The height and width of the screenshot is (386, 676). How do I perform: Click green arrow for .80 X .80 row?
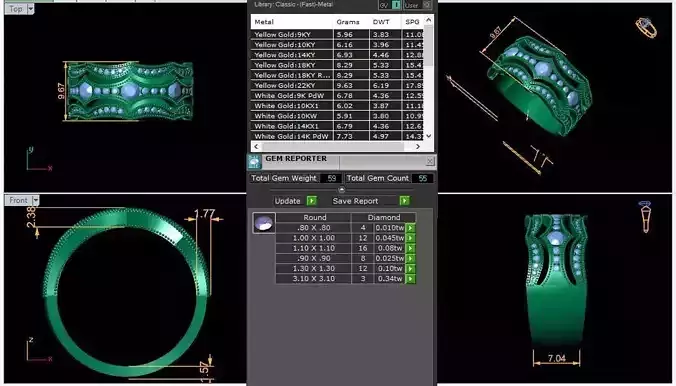coord(410,228)
